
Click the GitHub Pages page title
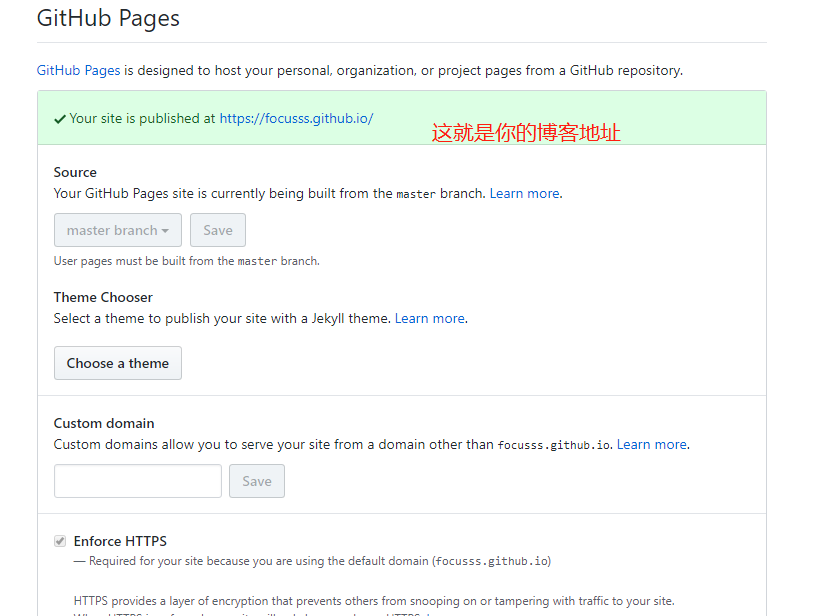point(107,18)
